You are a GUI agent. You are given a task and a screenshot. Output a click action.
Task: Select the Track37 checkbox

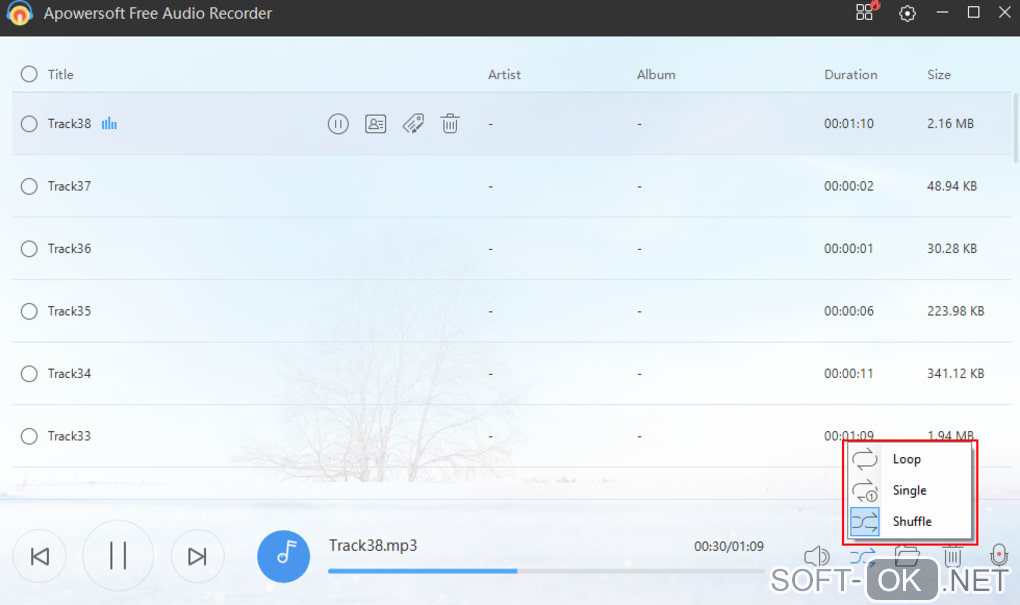[x=29, y=186]
